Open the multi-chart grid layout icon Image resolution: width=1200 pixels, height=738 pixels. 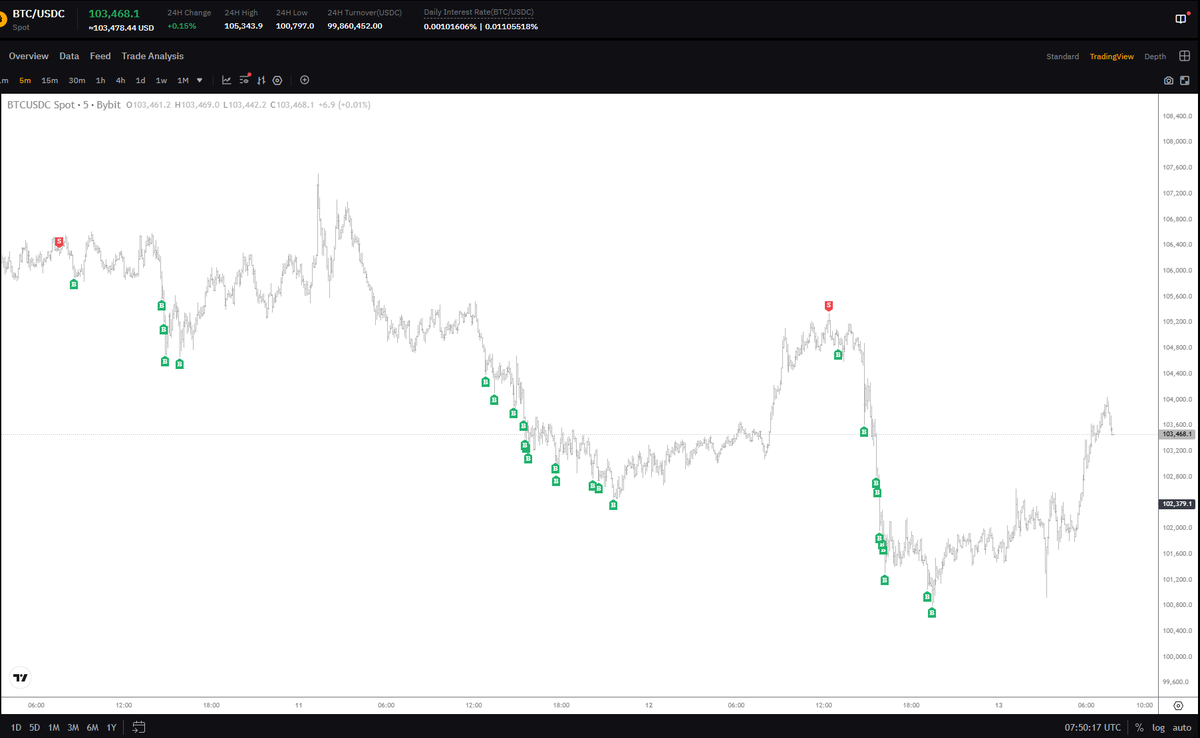pos(1184,56)
